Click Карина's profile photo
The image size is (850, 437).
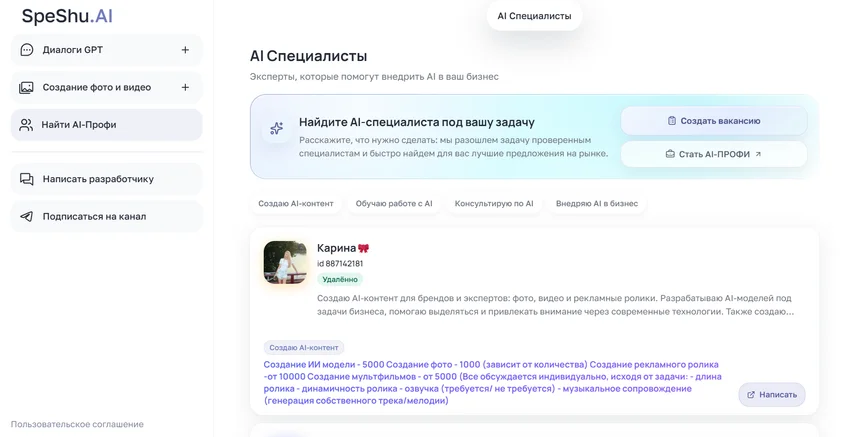pyautogui.click(x=285, y=262)
